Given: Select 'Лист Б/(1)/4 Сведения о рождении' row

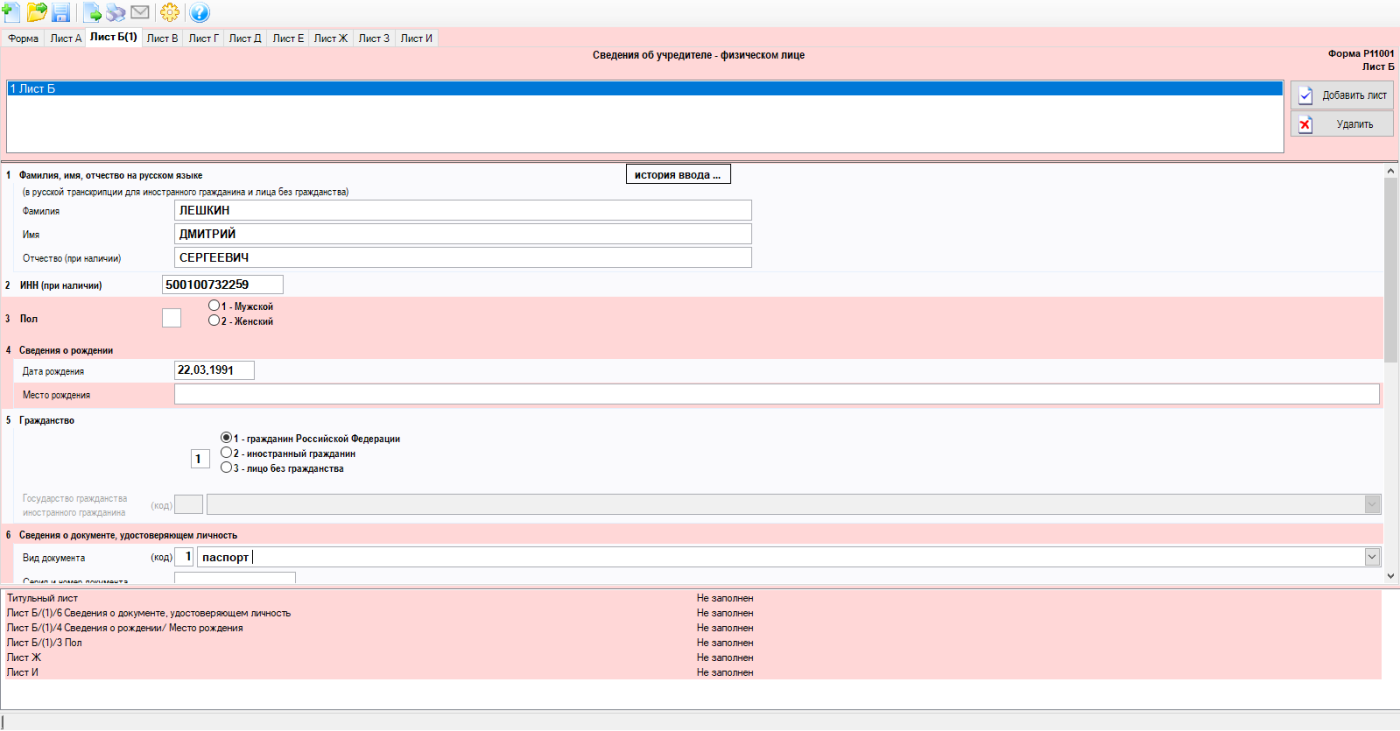Looking at the screenshot, I should coord(692,628).
